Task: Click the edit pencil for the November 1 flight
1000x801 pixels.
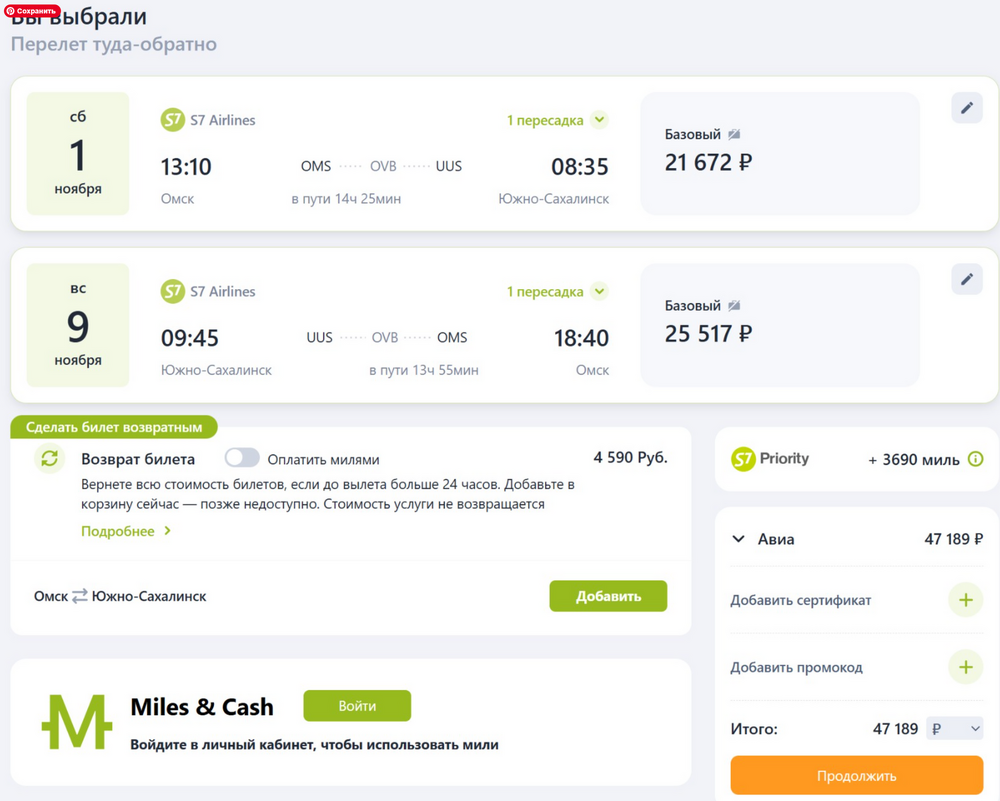Action: [x=966, y=109]
